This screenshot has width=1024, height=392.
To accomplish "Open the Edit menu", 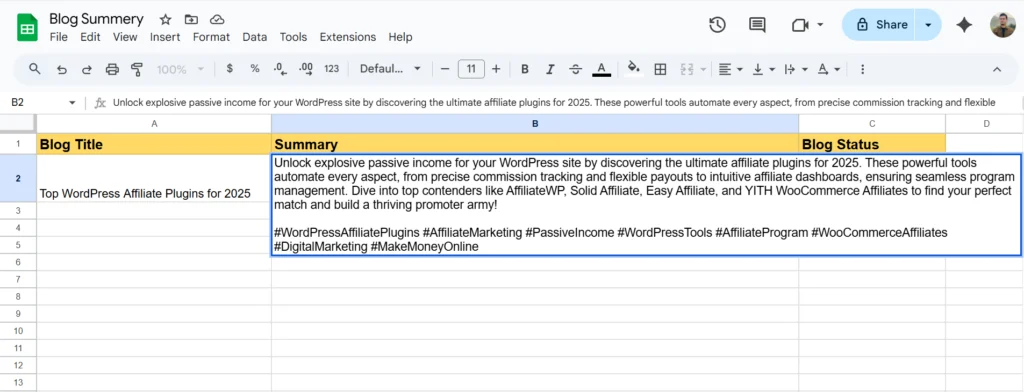I will click(x=90, y=37).
